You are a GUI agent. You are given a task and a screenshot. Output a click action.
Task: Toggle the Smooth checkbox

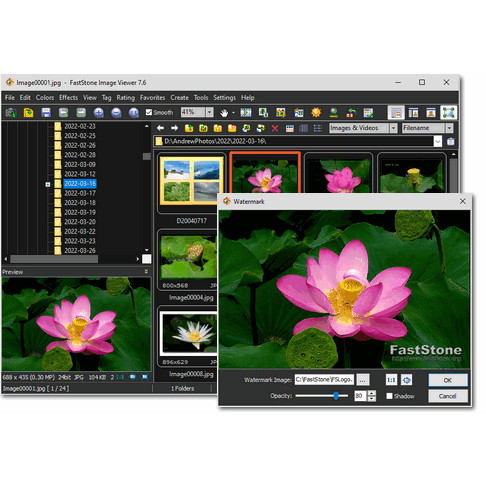pyautogui.click(x=149, y=112)
